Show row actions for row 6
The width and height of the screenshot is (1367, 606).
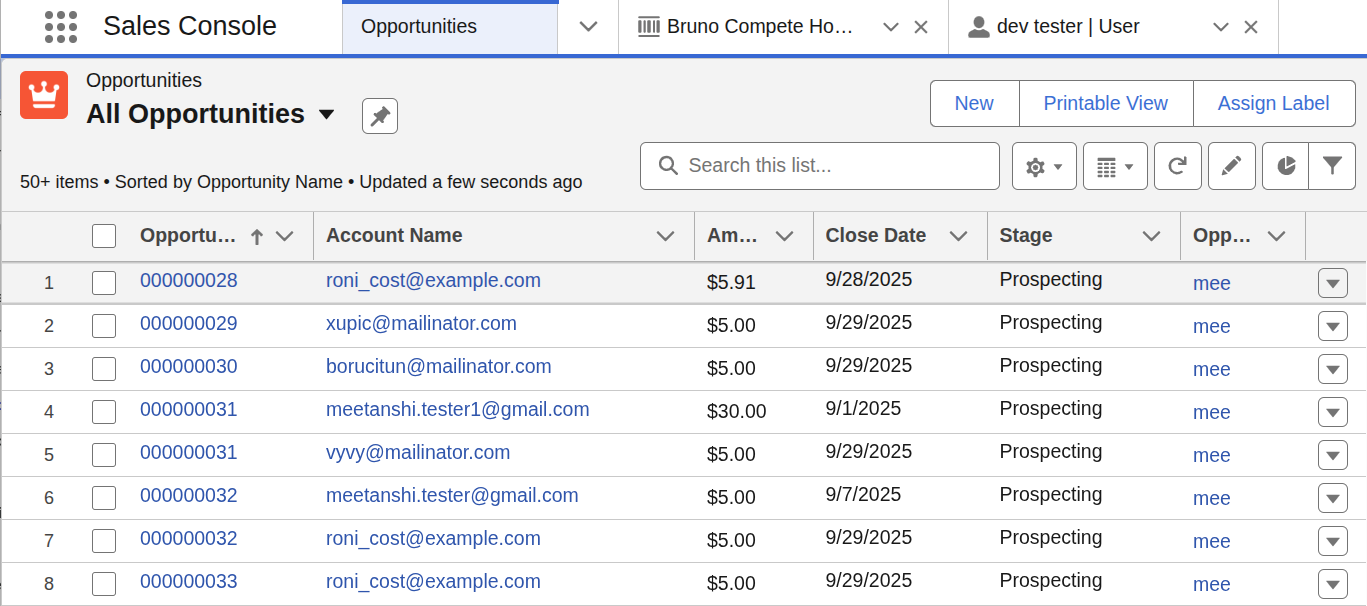click(1333, 499)
